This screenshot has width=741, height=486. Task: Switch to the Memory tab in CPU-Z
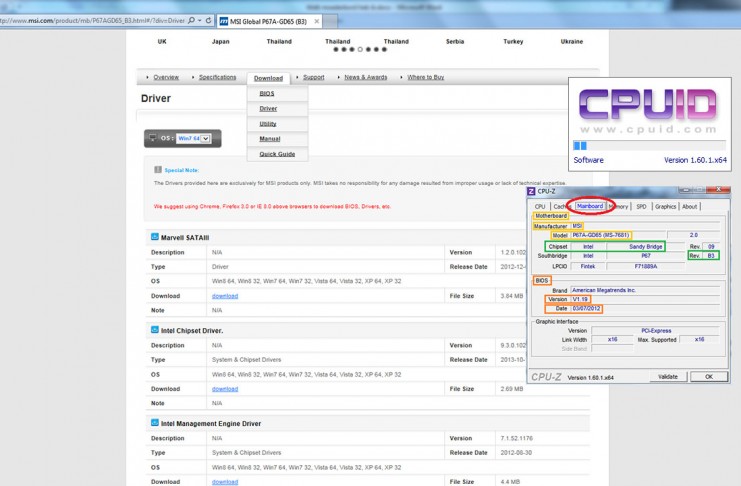tap(619, 207)
